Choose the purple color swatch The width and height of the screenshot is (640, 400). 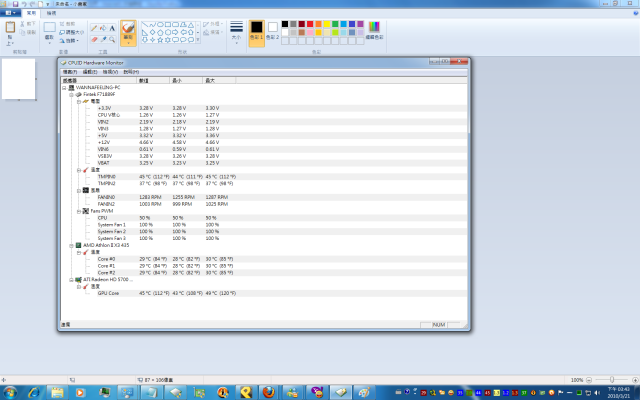[x=360, y=24]
